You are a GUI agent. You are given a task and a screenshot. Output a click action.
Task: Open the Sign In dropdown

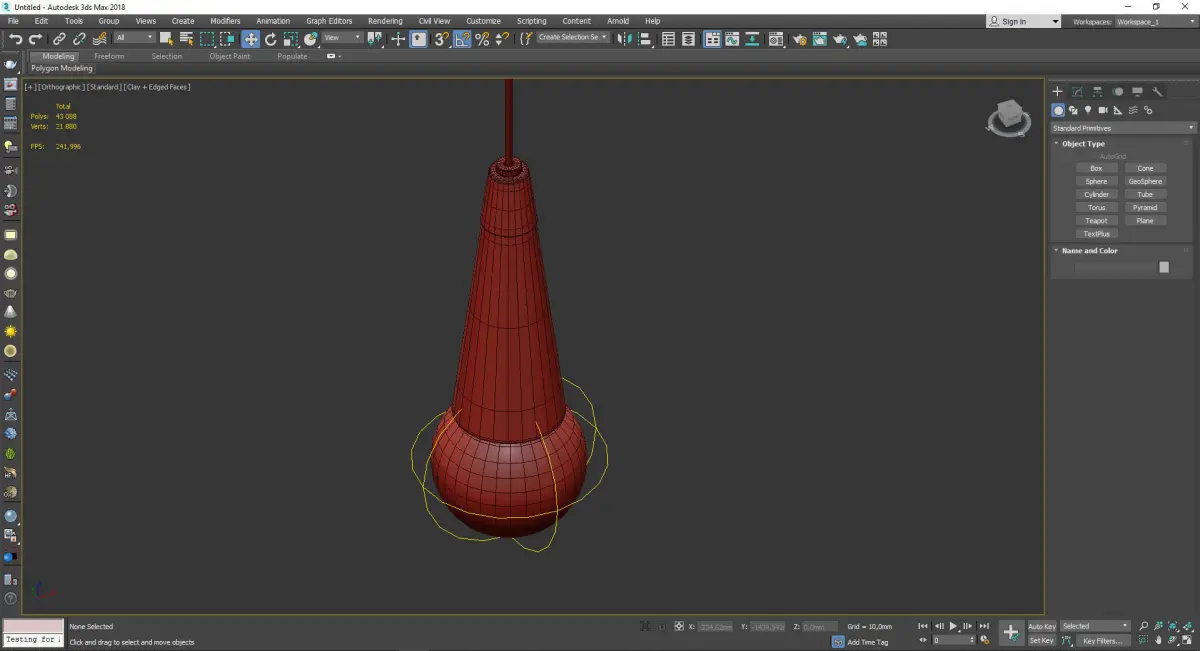[1023, 21]
